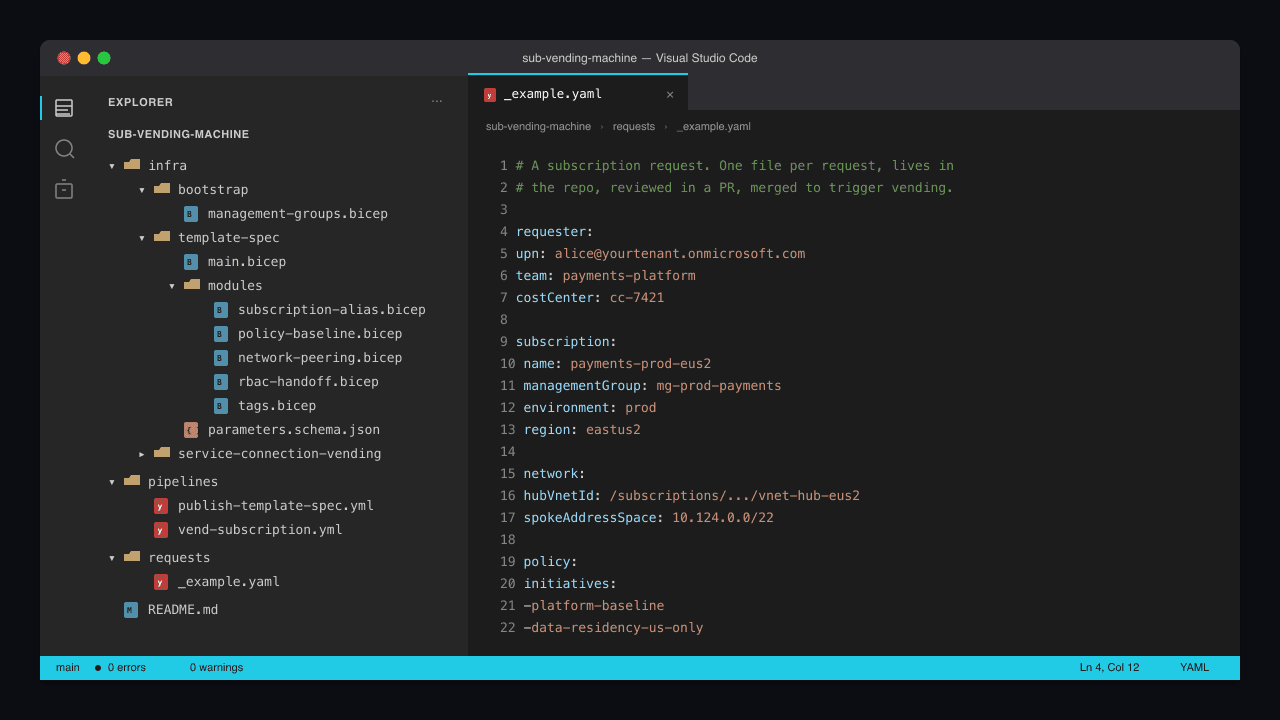Click the template-spec folder icon
The height and width of the screenshot is (720, 1280).
click(162, 237)
